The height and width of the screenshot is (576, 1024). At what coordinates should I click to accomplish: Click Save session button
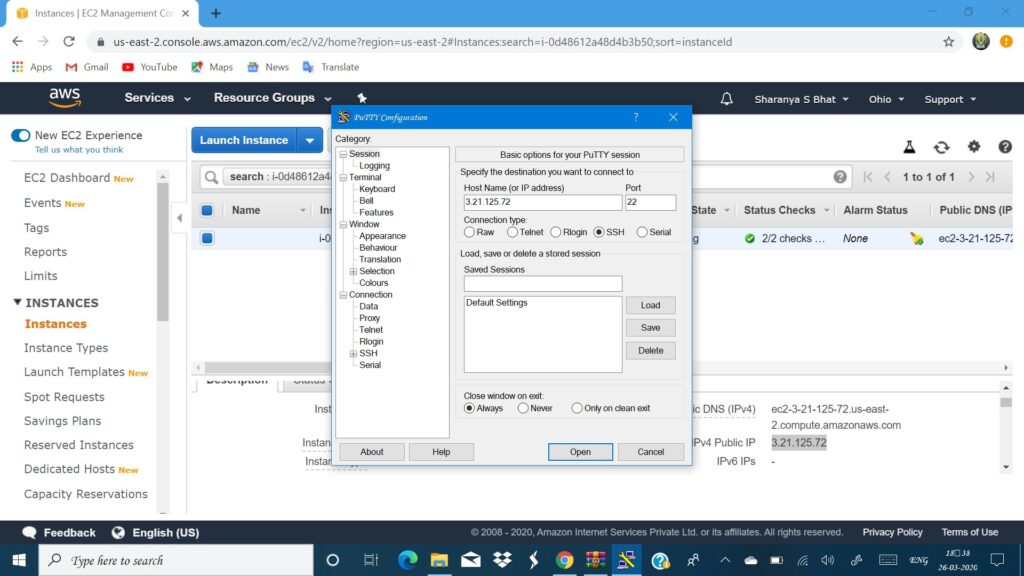pos(650,328)
